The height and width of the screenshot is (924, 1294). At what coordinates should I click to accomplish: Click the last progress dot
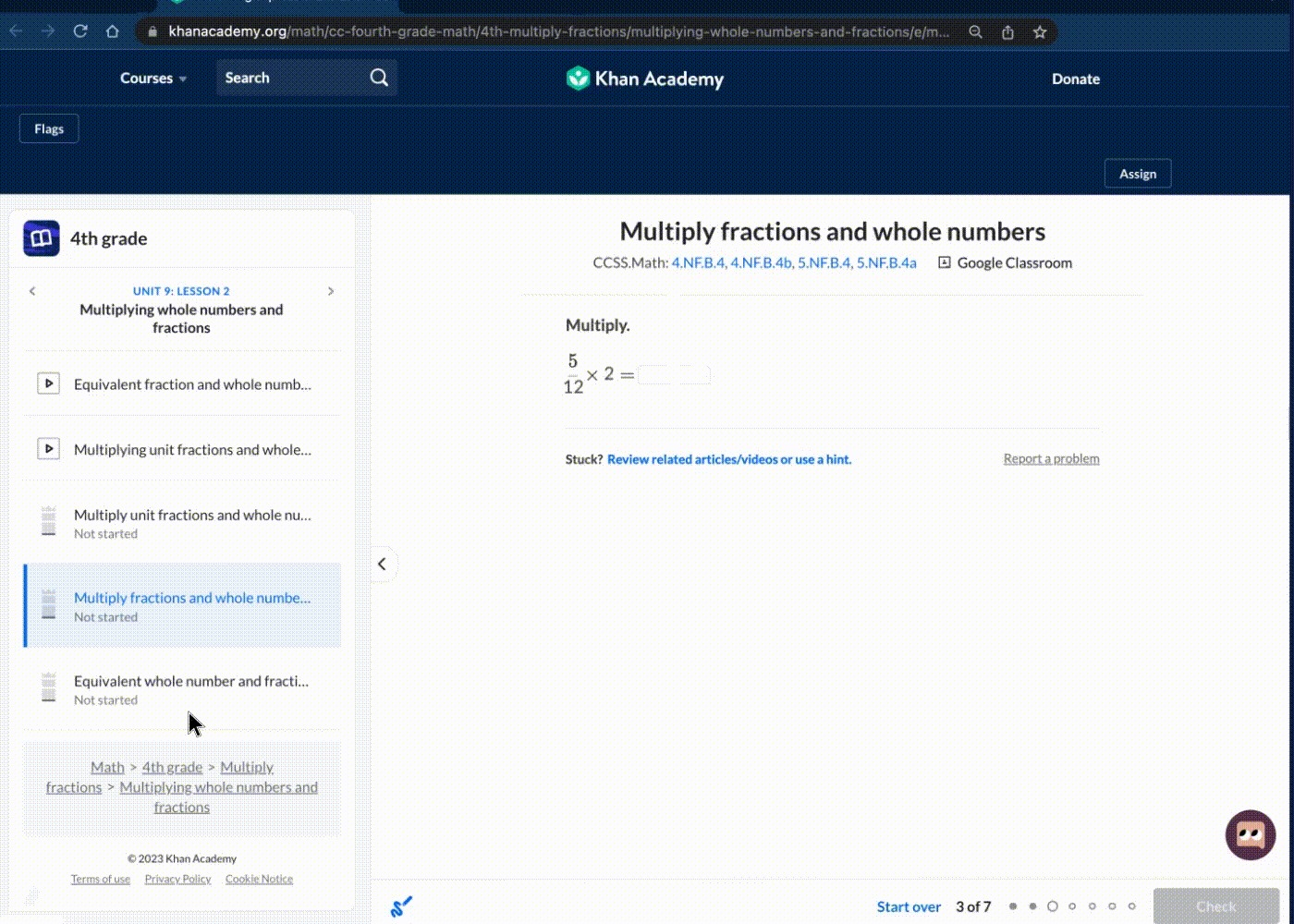1131,906
